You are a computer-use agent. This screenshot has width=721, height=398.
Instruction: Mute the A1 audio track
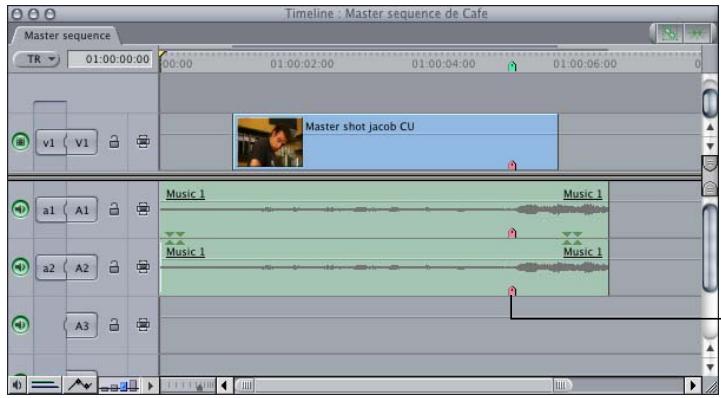point(20,210)
